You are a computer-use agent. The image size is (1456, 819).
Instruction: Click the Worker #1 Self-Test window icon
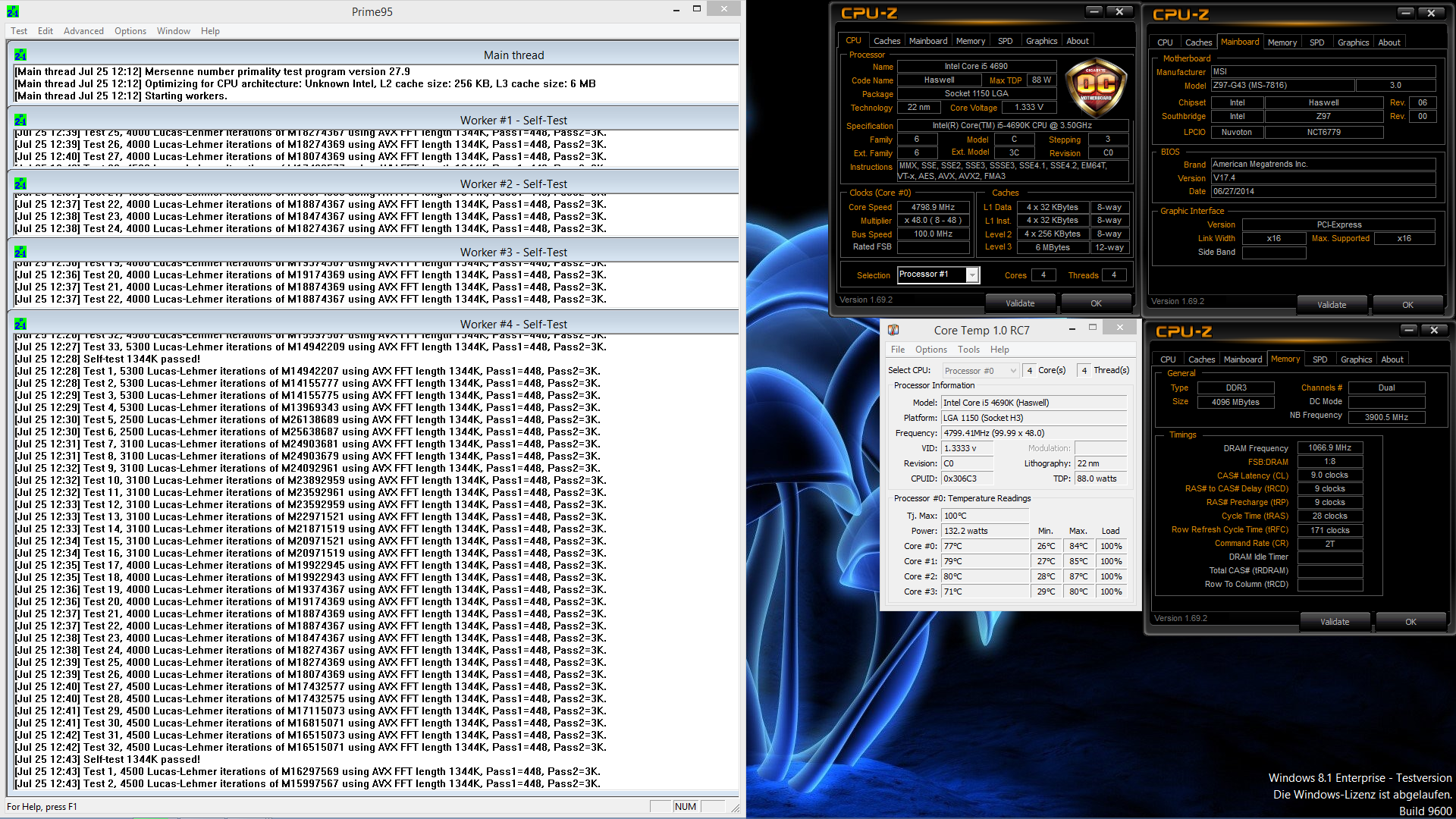click(20, 120)
